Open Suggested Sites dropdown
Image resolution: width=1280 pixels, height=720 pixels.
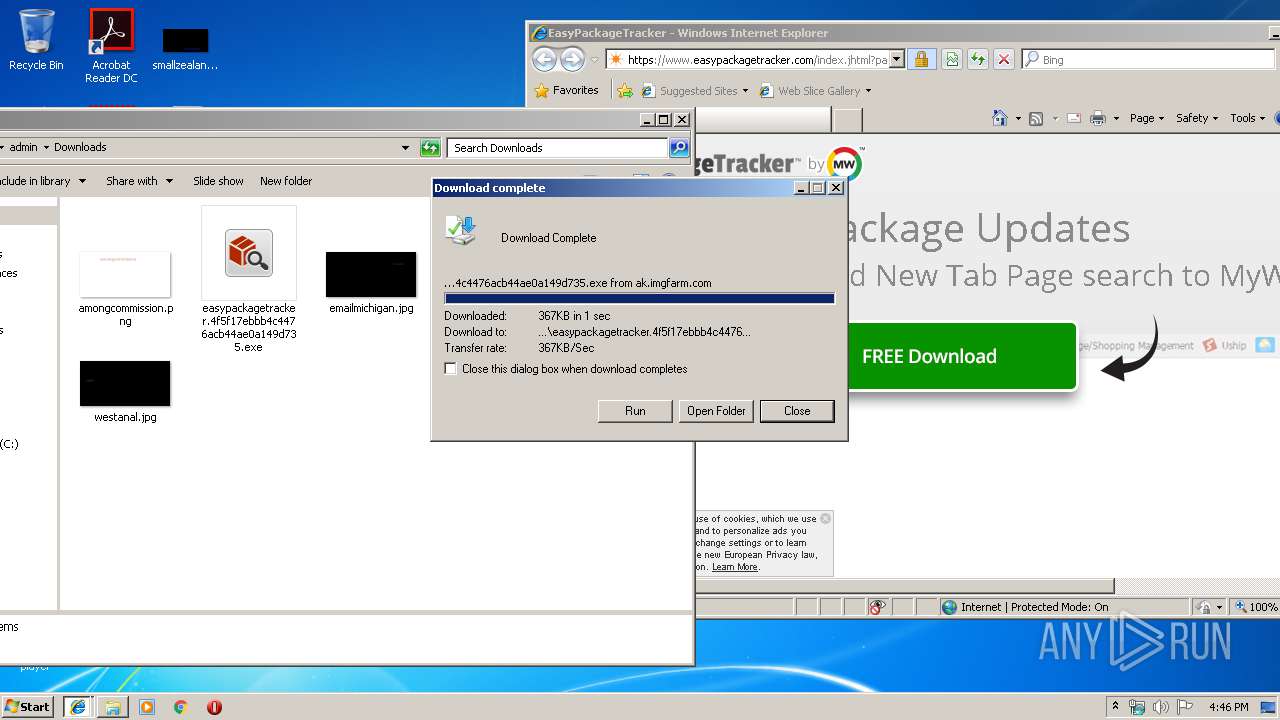click(696, 91)
